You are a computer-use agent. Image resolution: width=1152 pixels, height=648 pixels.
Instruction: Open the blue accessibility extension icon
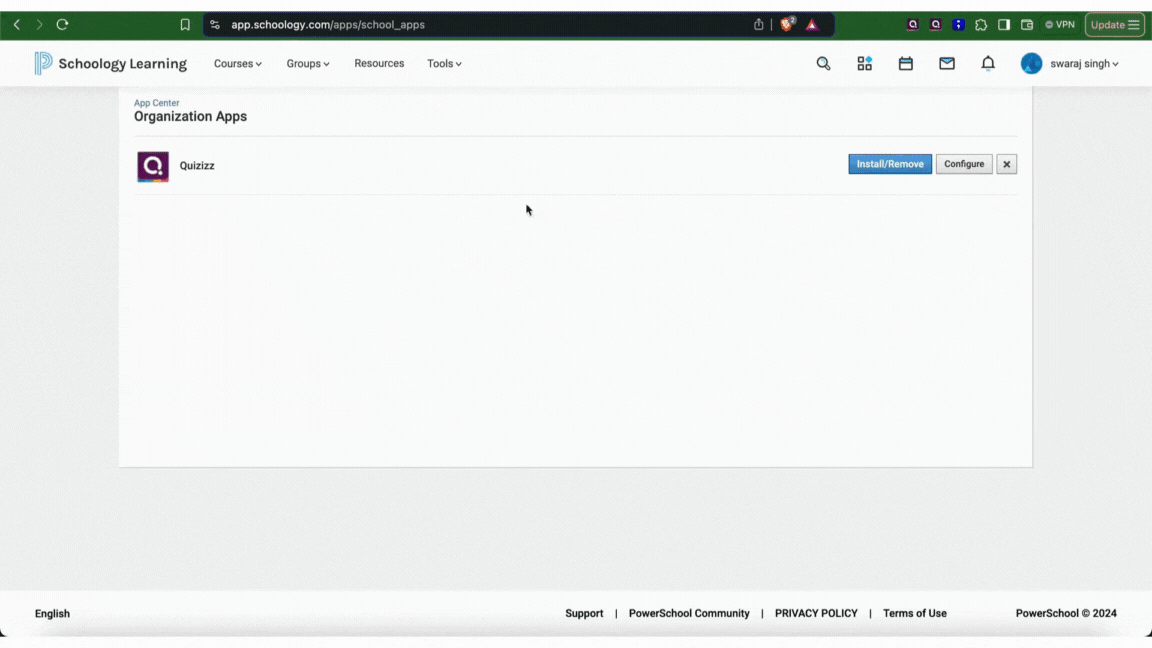tap(958, 24)
